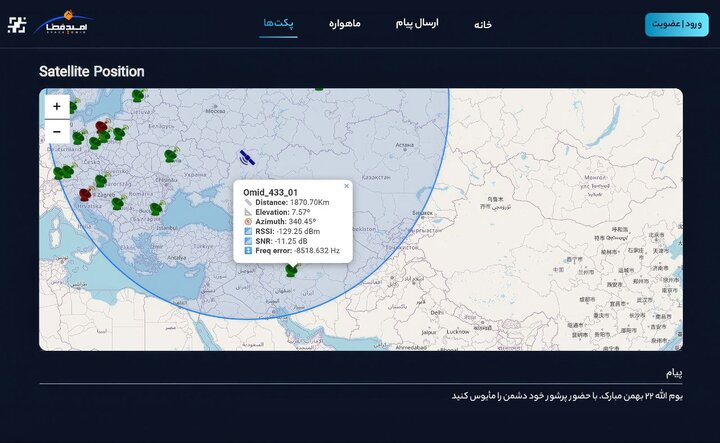Open the ارسال پیام (Send Message) page
The image size is (720, 443).
click(417, 23)
